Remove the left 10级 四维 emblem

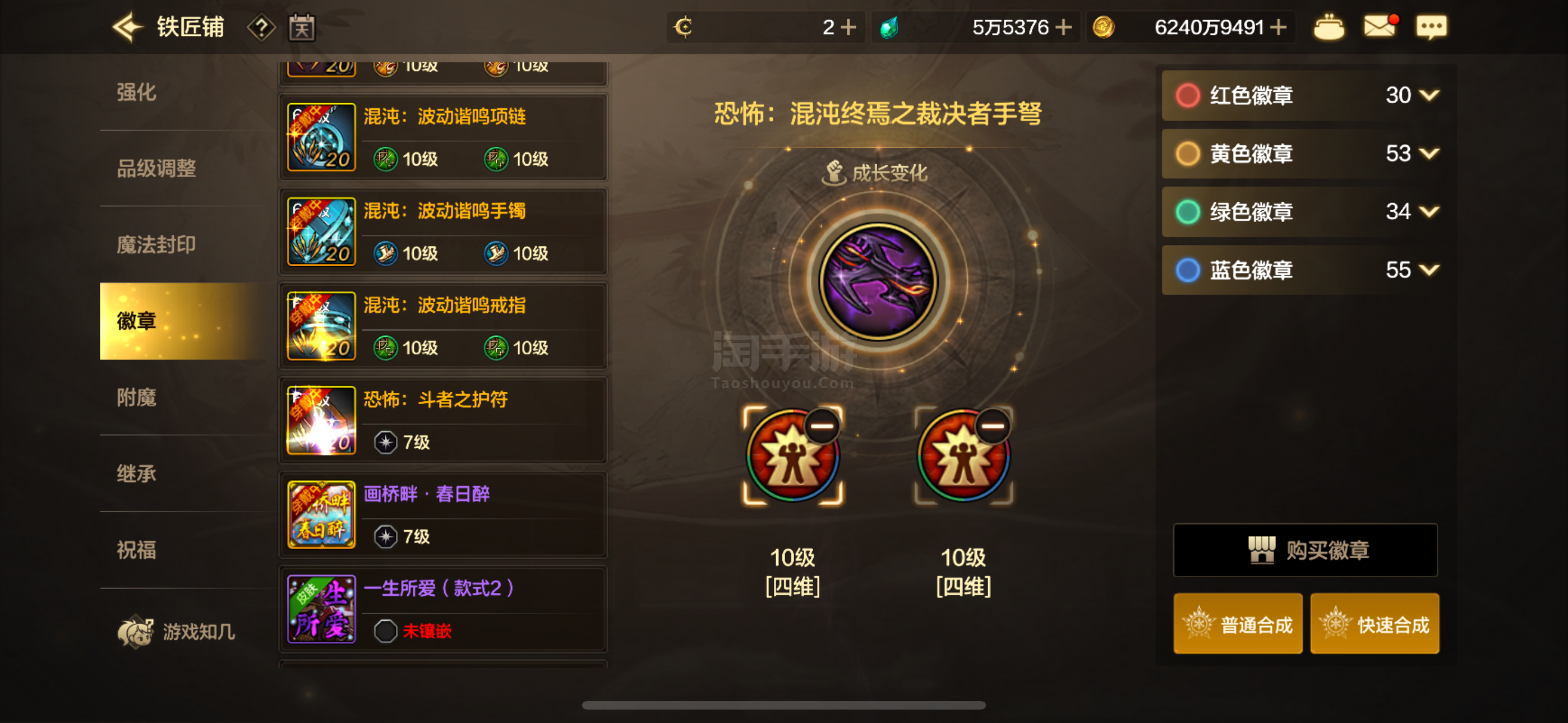tap(822, 425)
